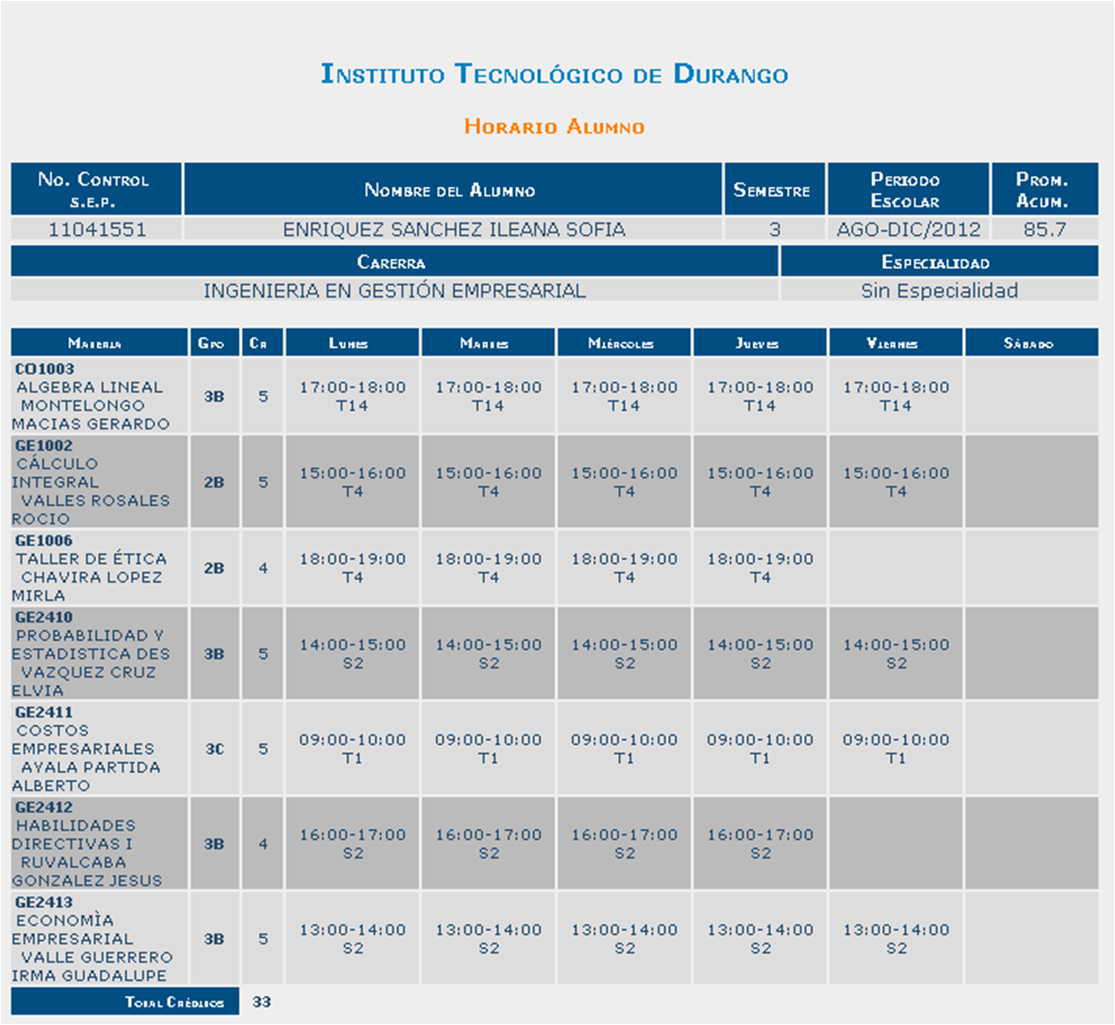Select the period value AGO-DIC/2012

click(908, 229)
